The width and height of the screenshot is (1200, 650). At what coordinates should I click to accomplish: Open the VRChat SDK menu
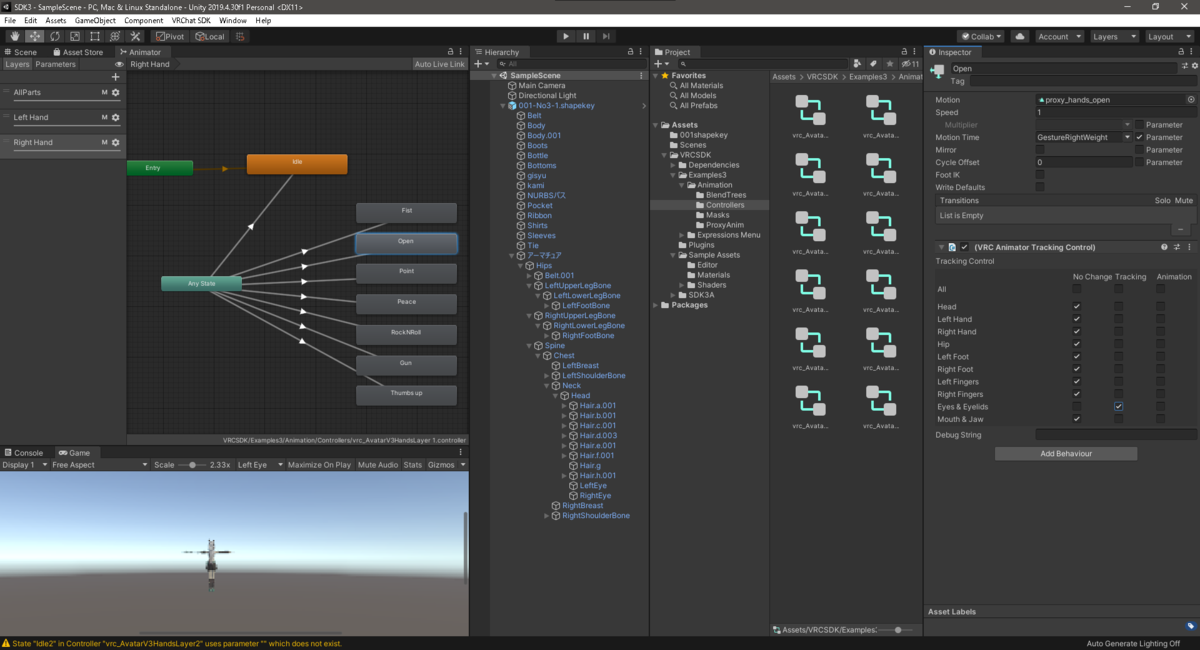(191, 20)
